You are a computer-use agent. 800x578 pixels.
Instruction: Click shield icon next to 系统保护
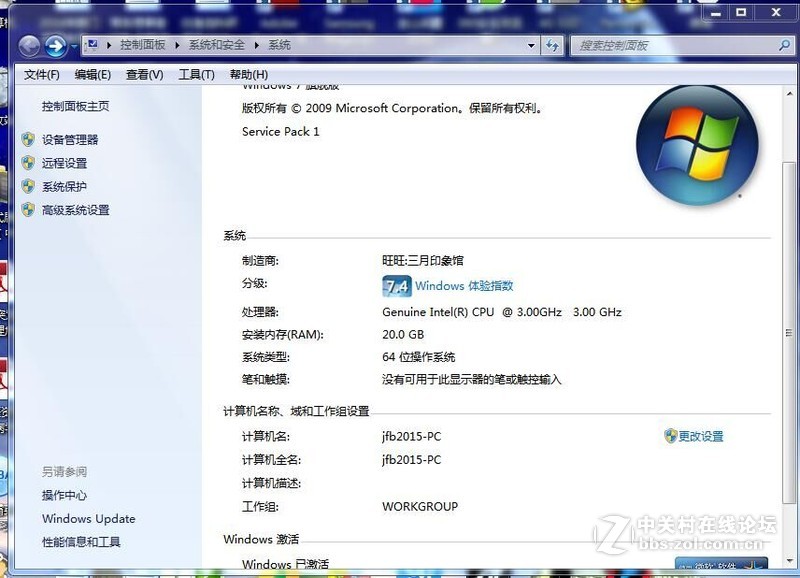coord(29,186)
